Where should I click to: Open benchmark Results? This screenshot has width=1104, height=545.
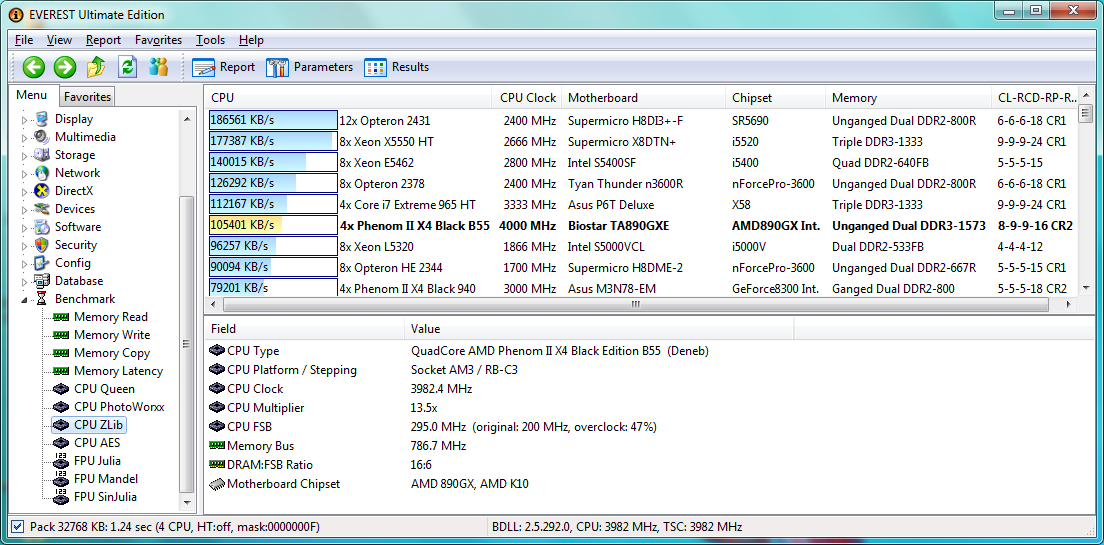(x=396, y=67)
